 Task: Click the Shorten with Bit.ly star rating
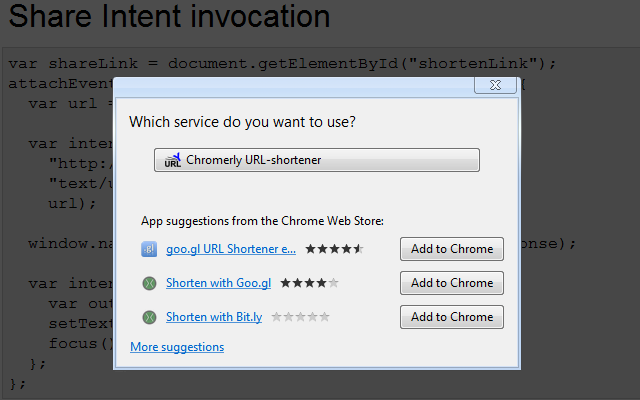point(300,317)
